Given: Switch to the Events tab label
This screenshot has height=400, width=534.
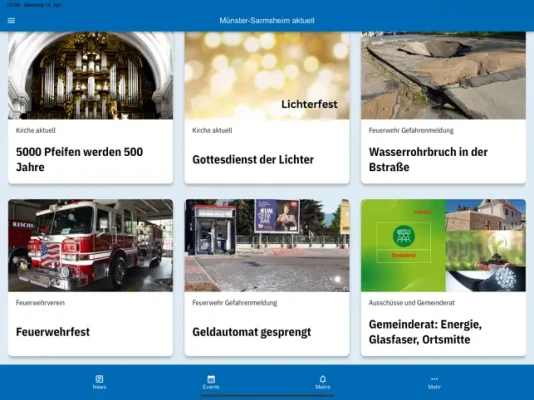Looking at the screenshot, I should pos(211,387).
